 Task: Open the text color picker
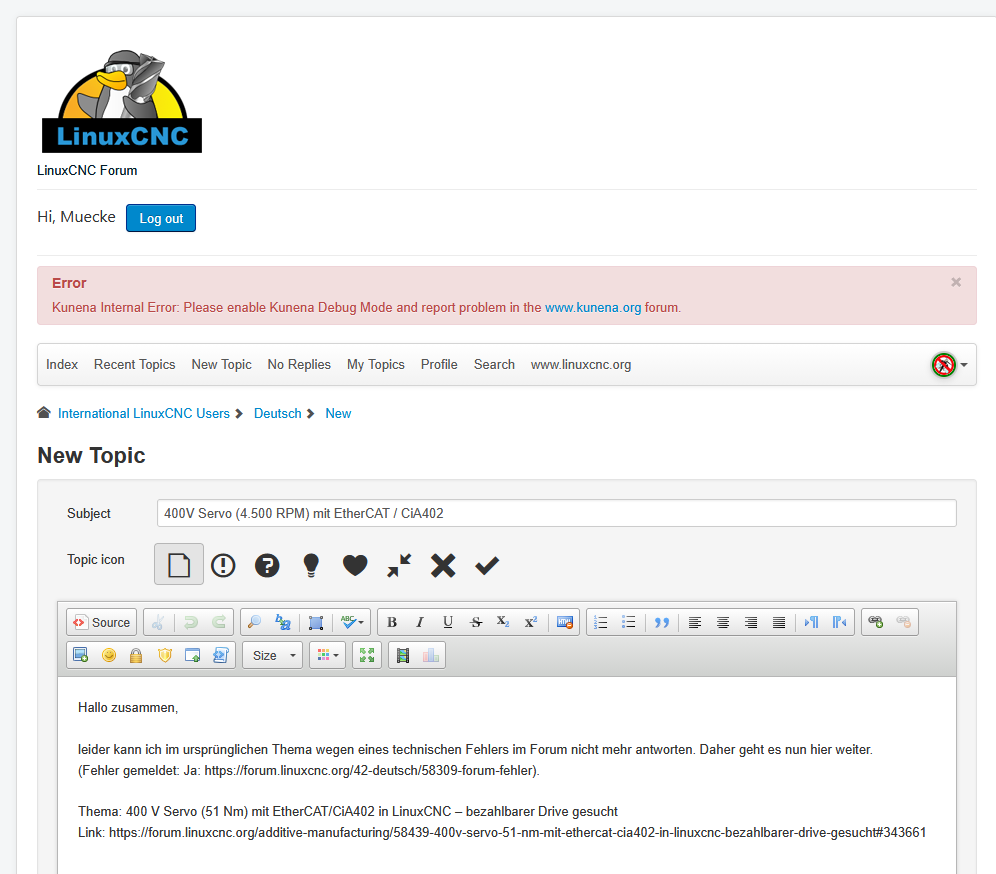326,655
